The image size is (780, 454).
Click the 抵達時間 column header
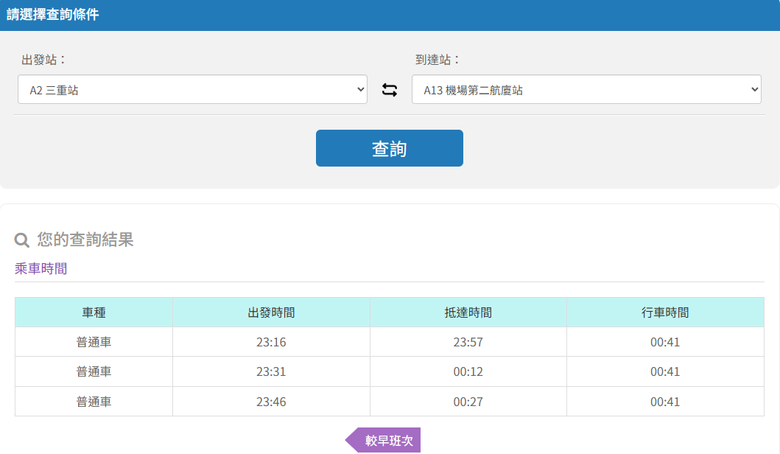[468, 312]
